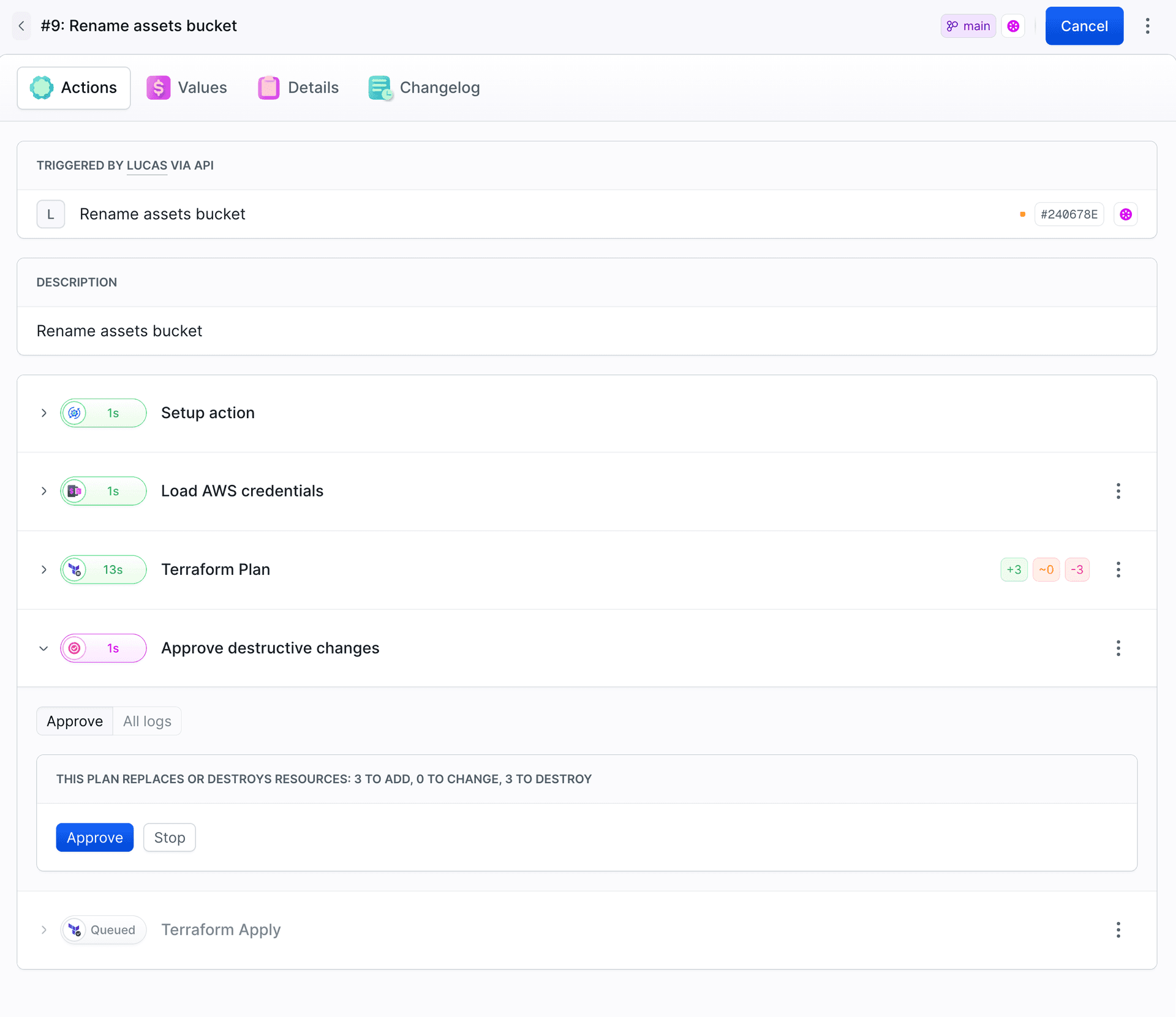Go back using the header back arrow
Image resolution: width=1176 pixels, height=1017 pixels.
tap(21, 26)
